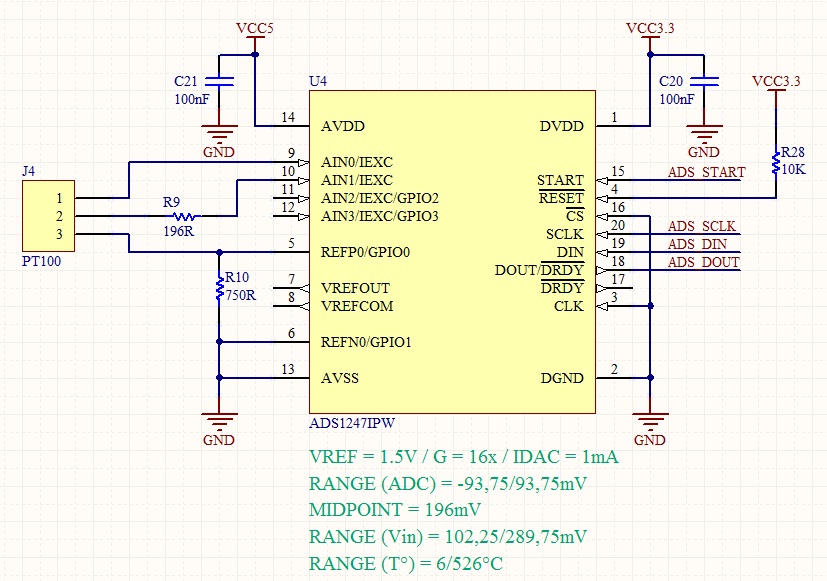Screen dimensions: 827x581
Task: Click the 100nF value of C20
Action: [677, 99]
